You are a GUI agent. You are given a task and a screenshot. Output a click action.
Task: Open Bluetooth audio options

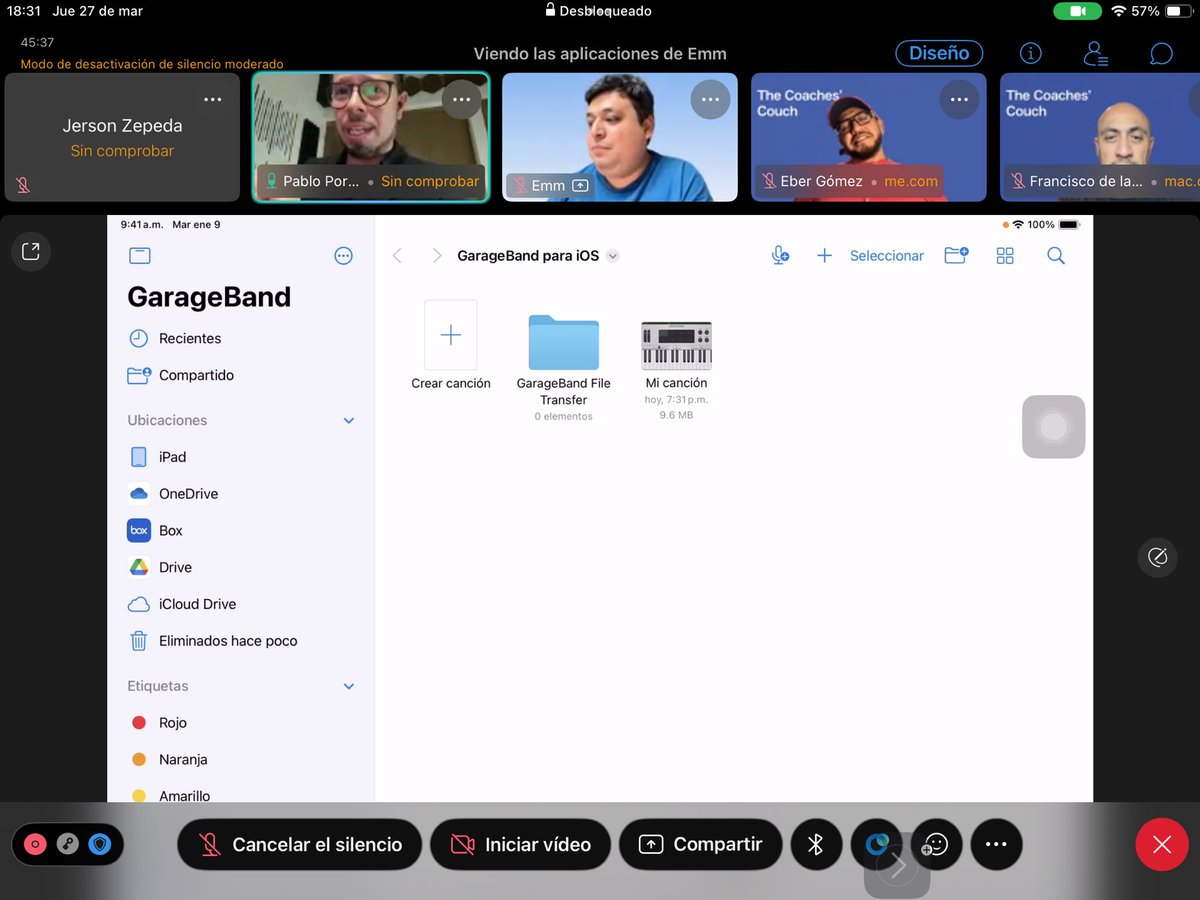(815, 844)
